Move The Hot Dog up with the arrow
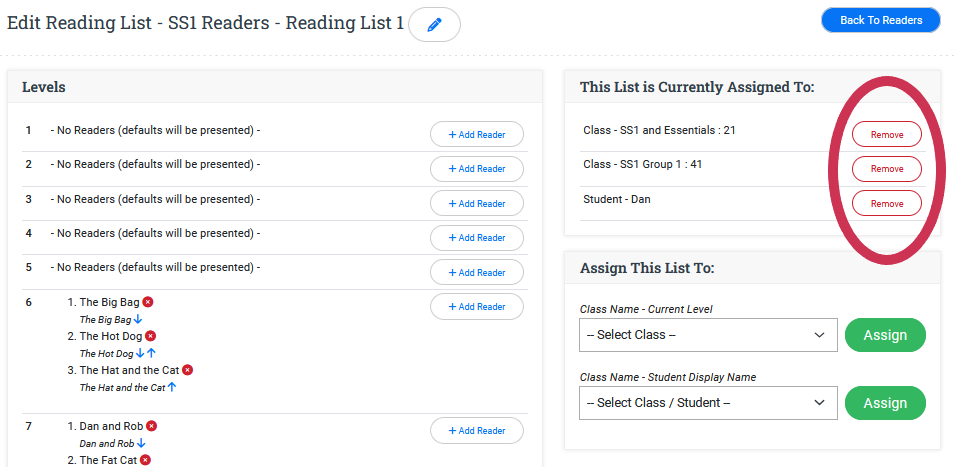The image size is (955, 467). pos(152,354)
